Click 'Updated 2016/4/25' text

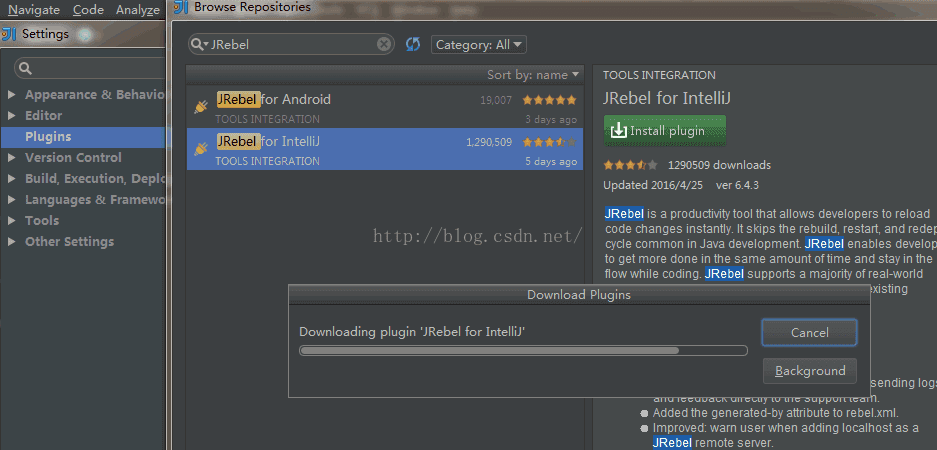point(653,185)
